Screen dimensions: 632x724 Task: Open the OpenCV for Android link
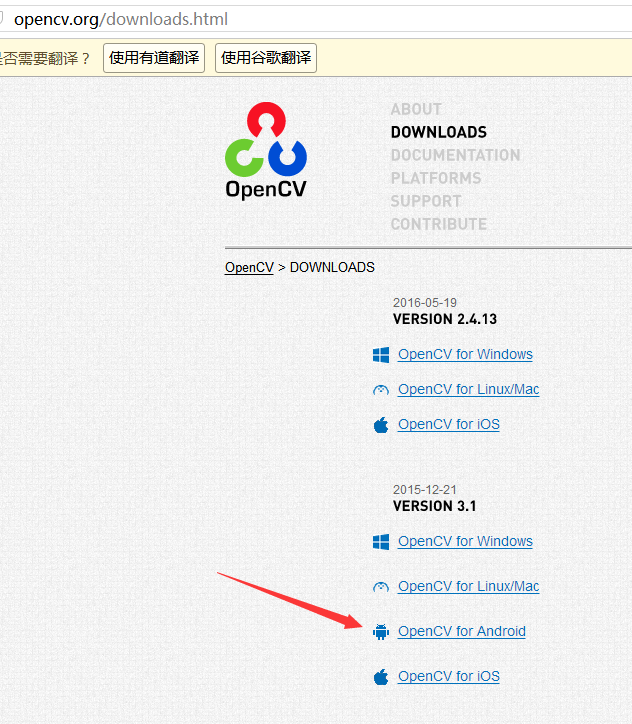pyautogui.click(x=462, y=631)
